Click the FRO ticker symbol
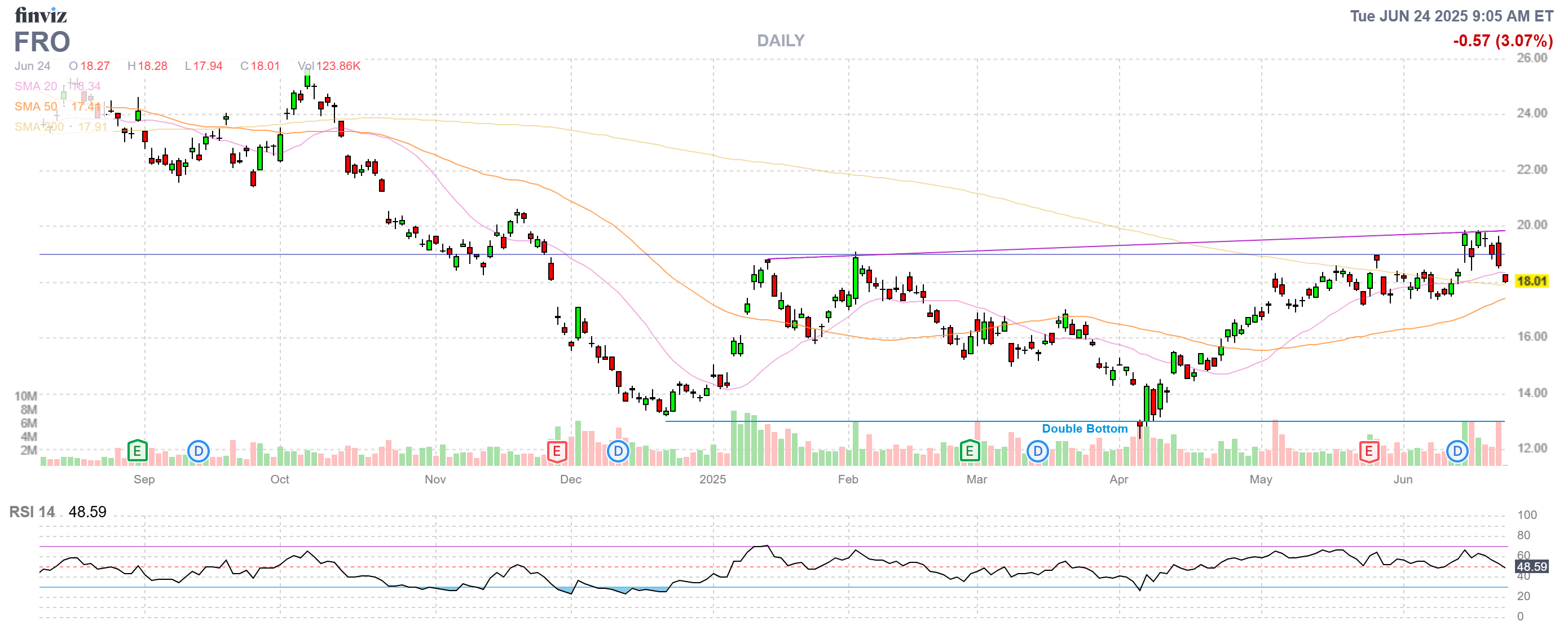The height and width of the screenshot is (634, 1568). 42,42
